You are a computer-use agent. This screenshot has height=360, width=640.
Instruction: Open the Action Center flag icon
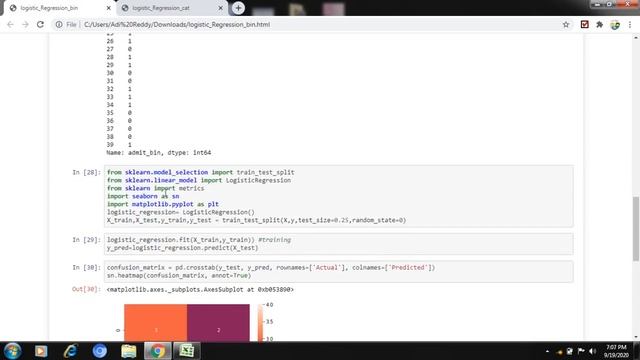click(581, 351)
